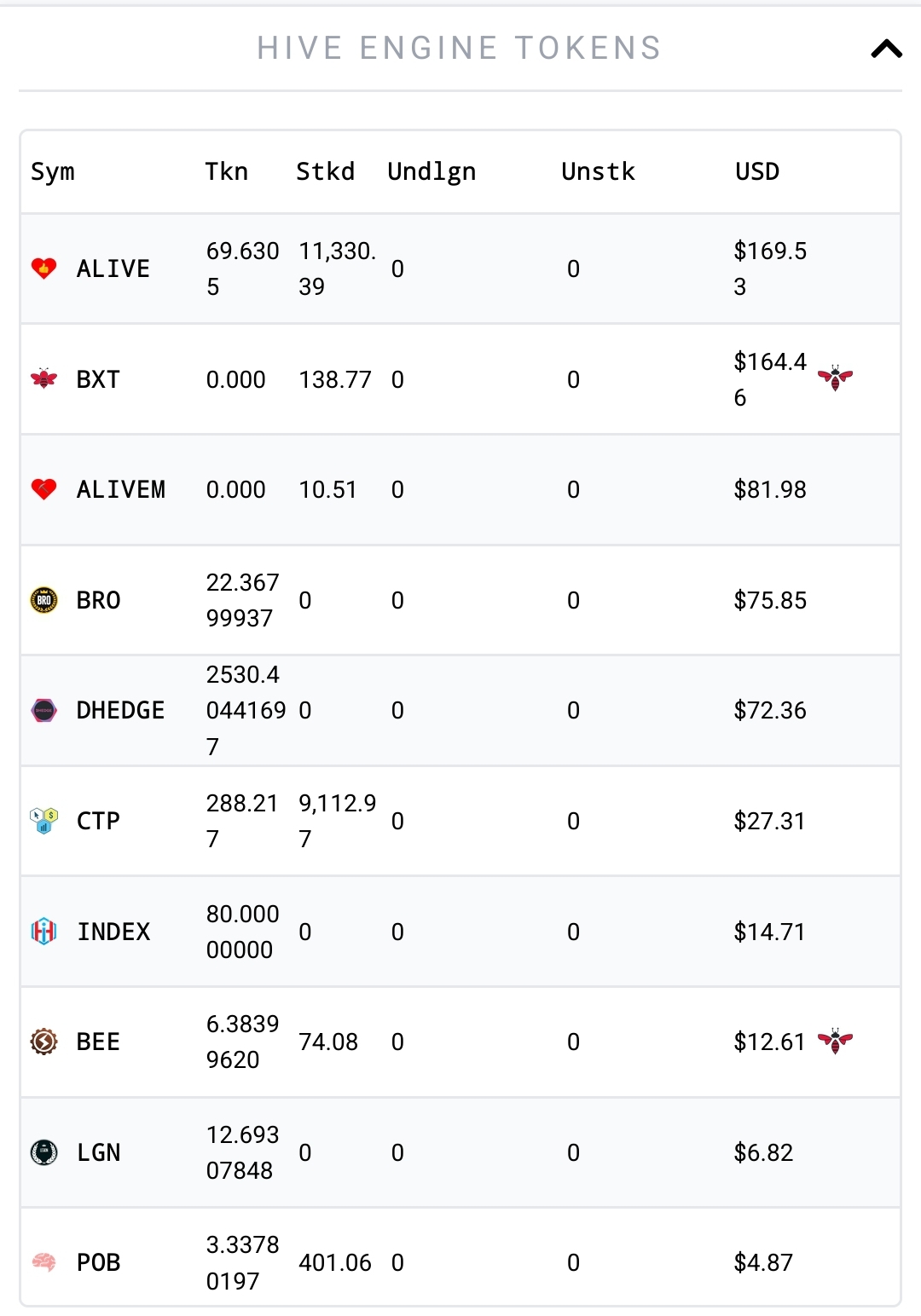Click the BXT bee token icon
The width and height of the screenshot is (921, 1316).
[43, 378]
